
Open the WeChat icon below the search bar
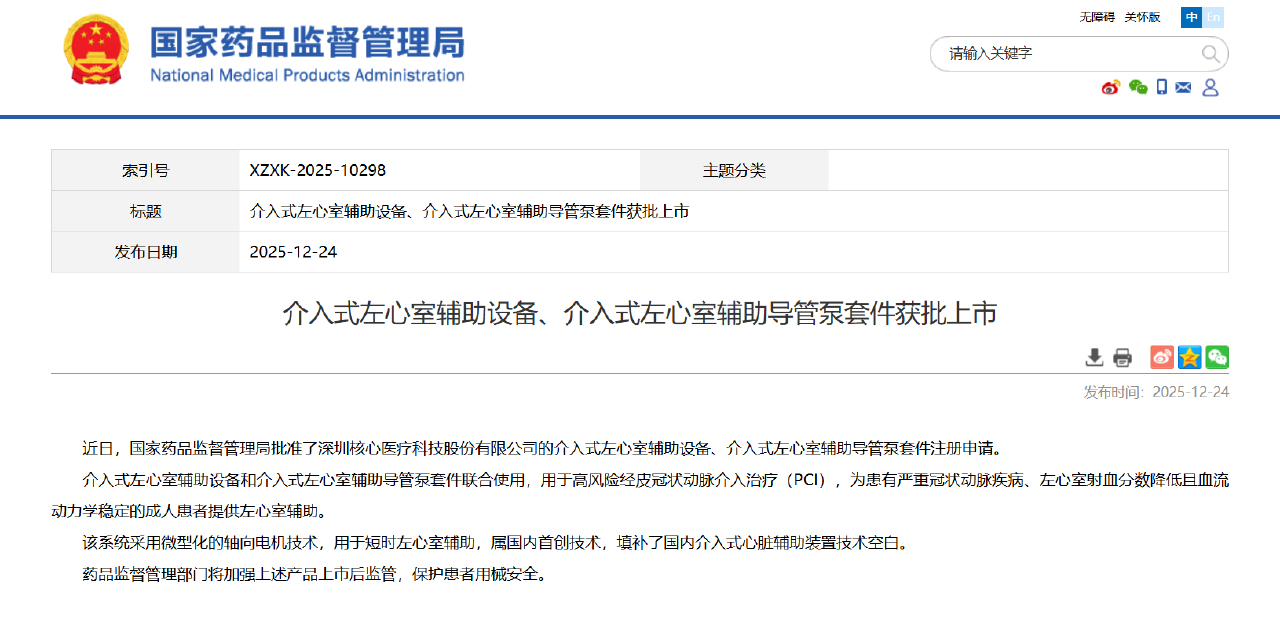pos(1138,87)
